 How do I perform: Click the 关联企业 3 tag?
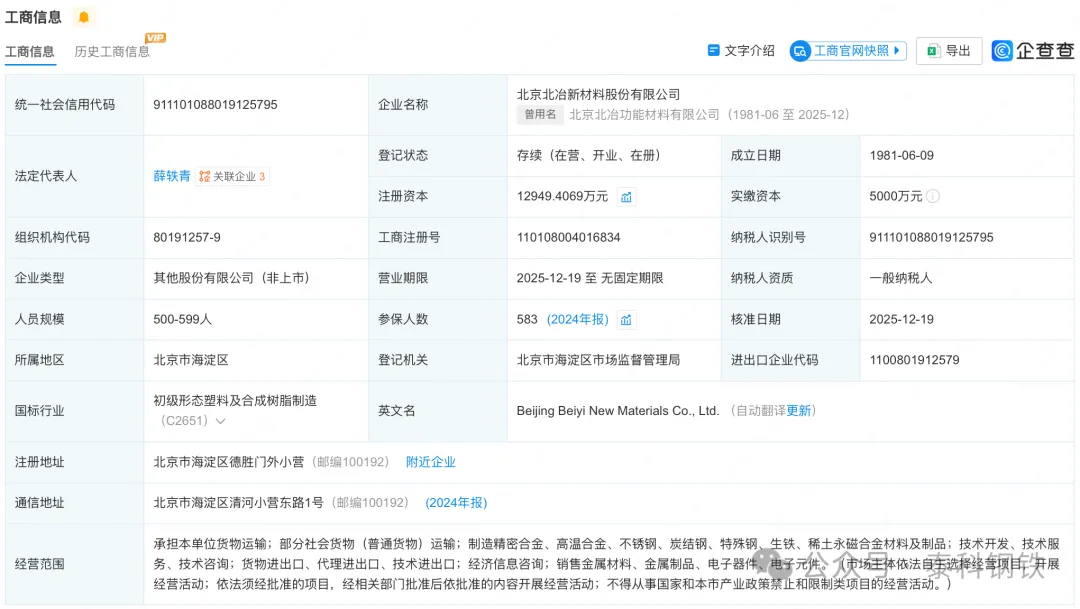[232, 176]
